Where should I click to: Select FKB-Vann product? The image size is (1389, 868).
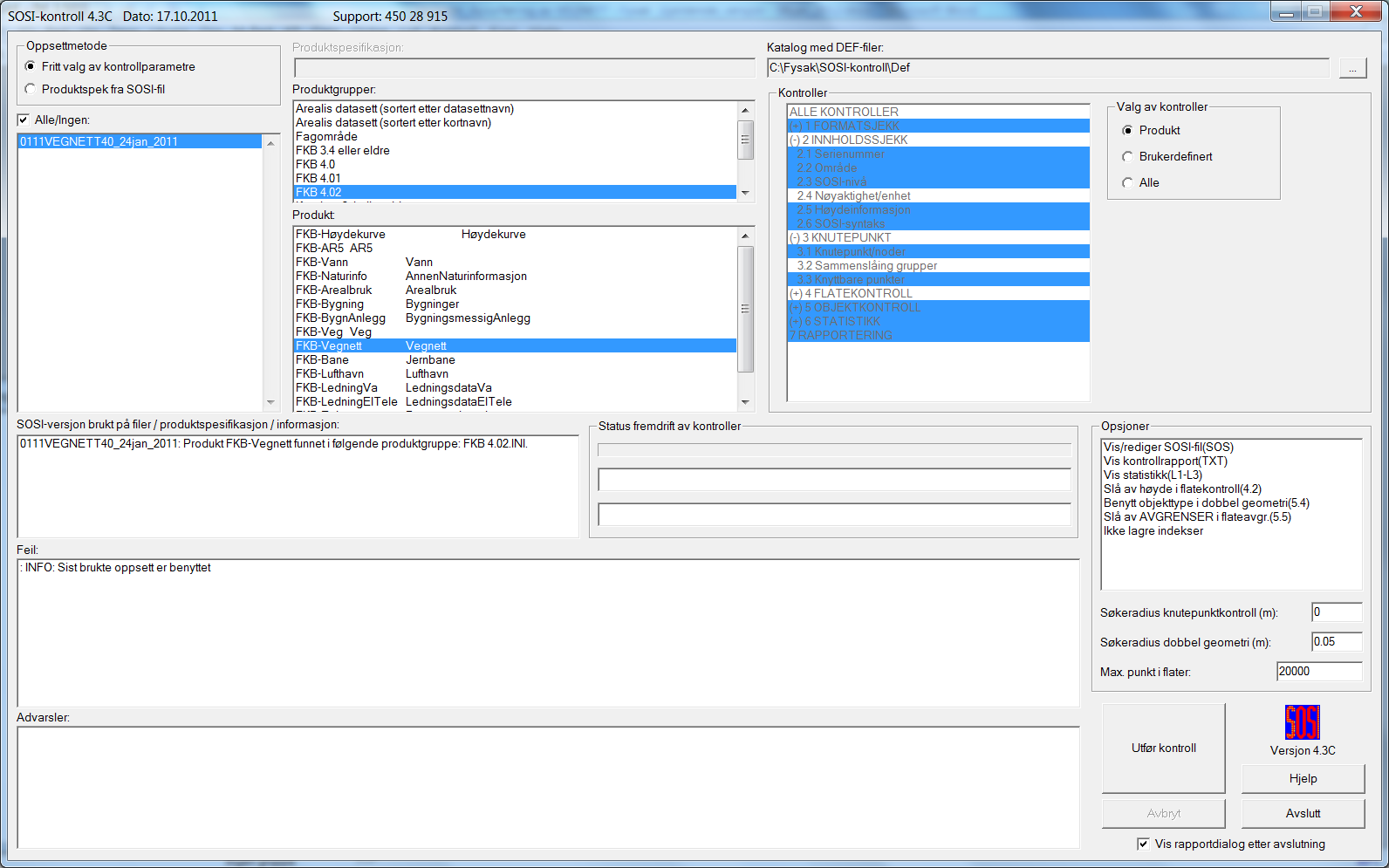pyautogui.click(x=516, y=262)
